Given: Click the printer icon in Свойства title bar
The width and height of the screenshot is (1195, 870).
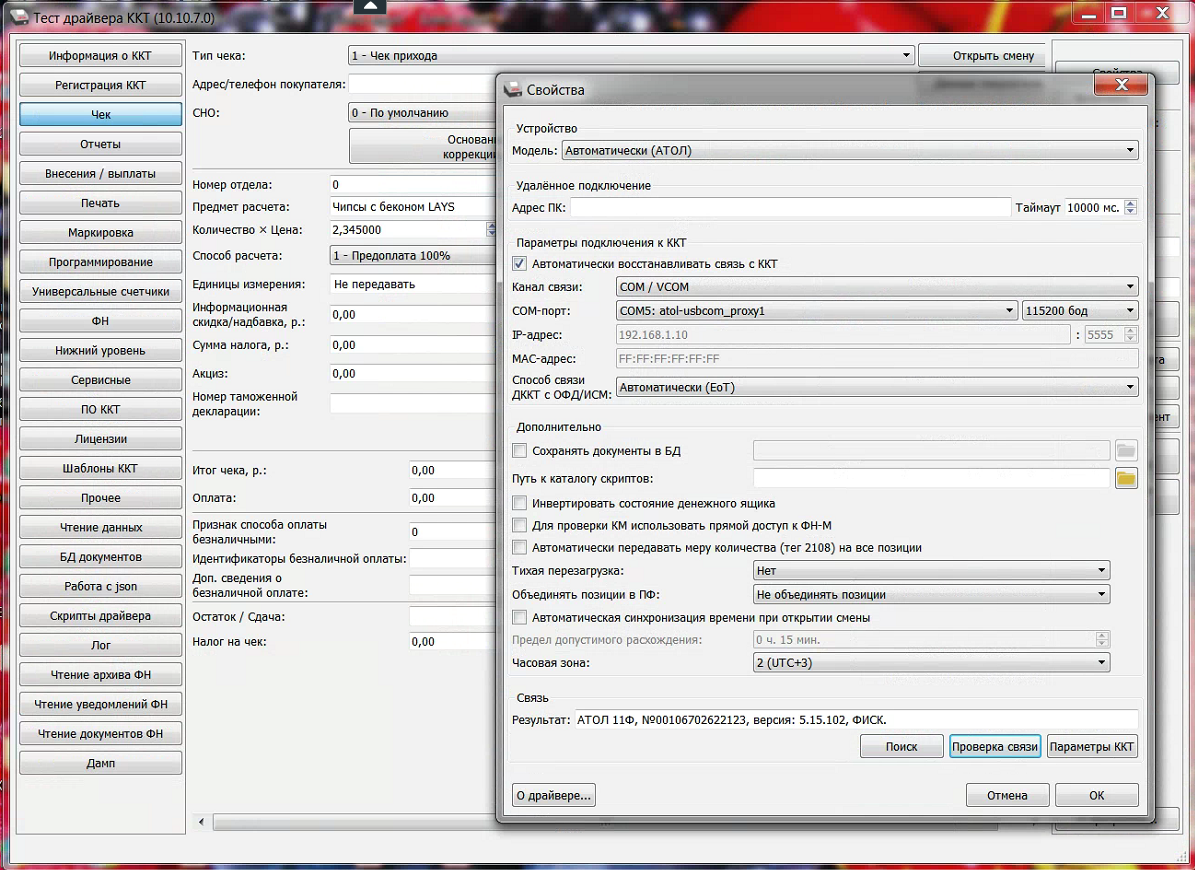Looking at the screenshot, I should click(513, 89).
